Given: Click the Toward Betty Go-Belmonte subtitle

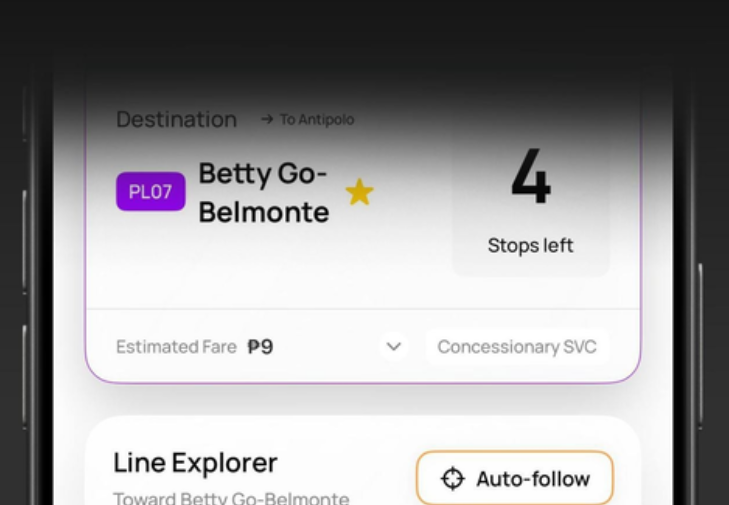Looking at the screenshot, I should 231,497.
